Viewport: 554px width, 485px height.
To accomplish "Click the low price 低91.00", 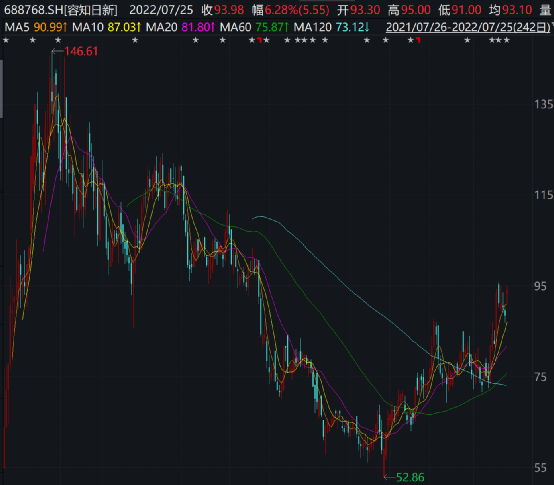I will 460,10.
